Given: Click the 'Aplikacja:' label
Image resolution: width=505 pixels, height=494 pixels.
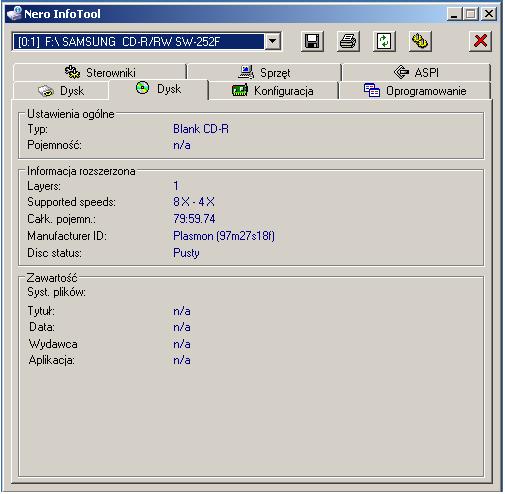Looking at the screenshot, I should pos(52,360).
